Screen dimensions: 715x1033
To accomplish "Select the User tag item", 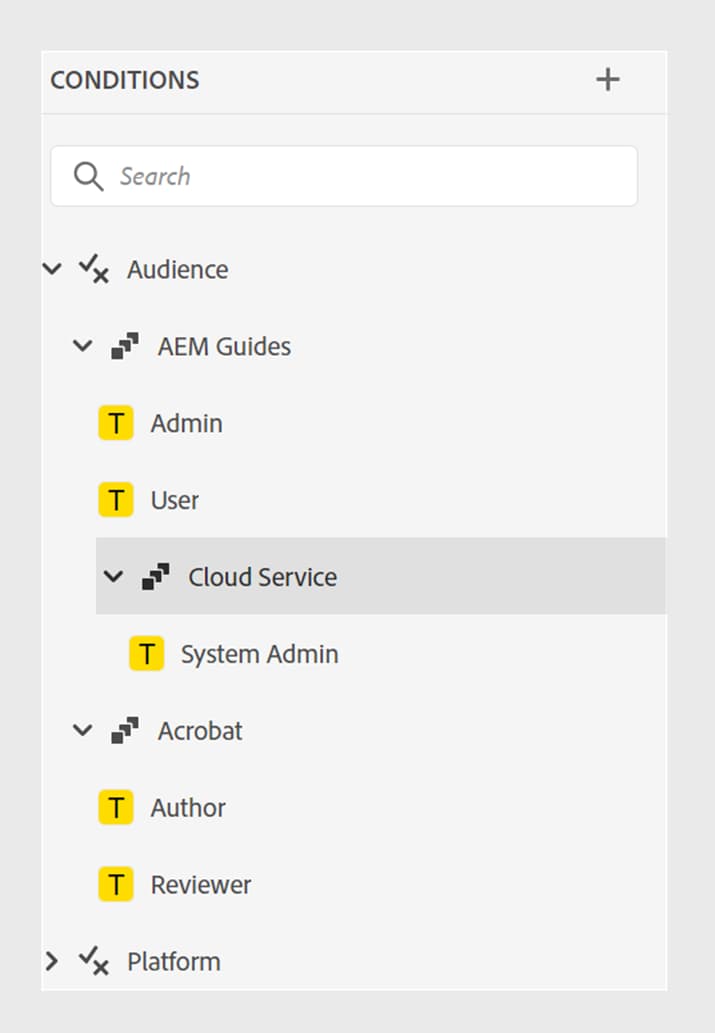I will tap(175, 500).
